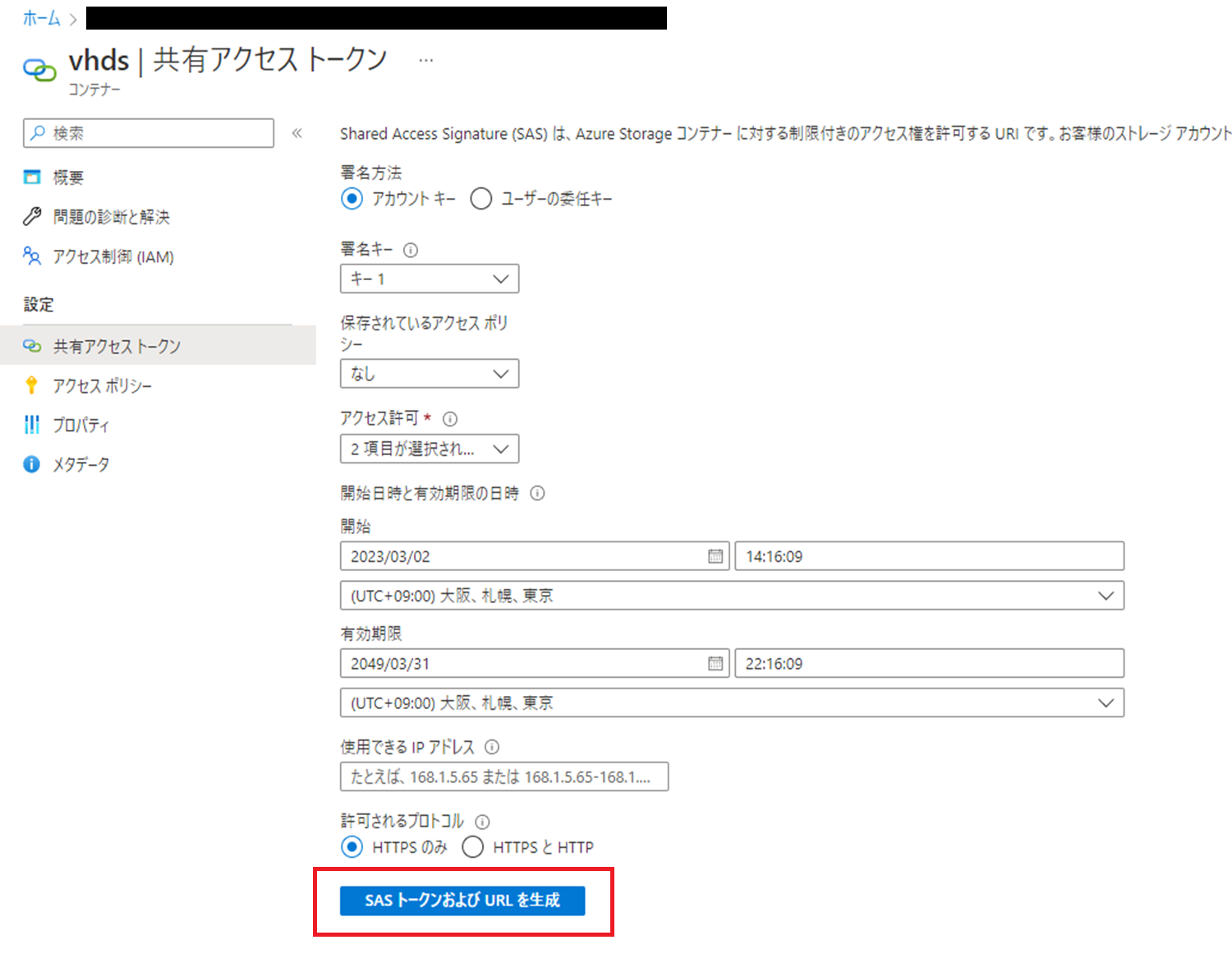Open the calendar picker for 開始 date
This screenshot has height=963, width=1232.
(715, 556)
